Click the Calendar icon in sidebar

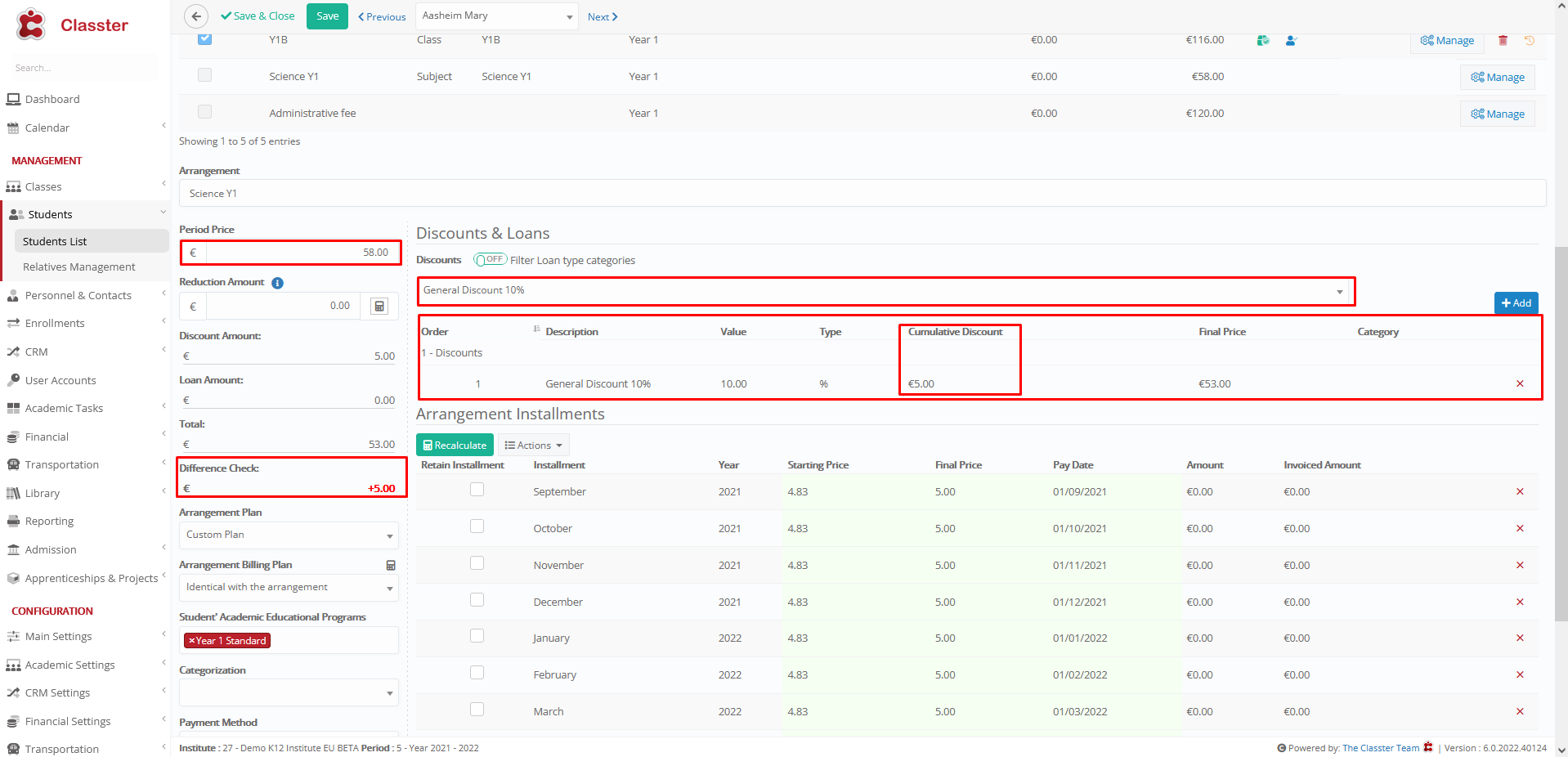(13, 128)
